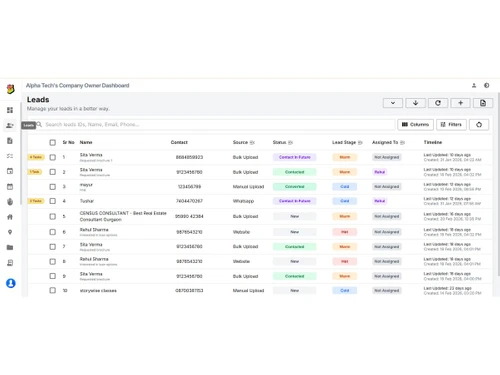Open the Columns chooser button

click(x=415, y=125)
